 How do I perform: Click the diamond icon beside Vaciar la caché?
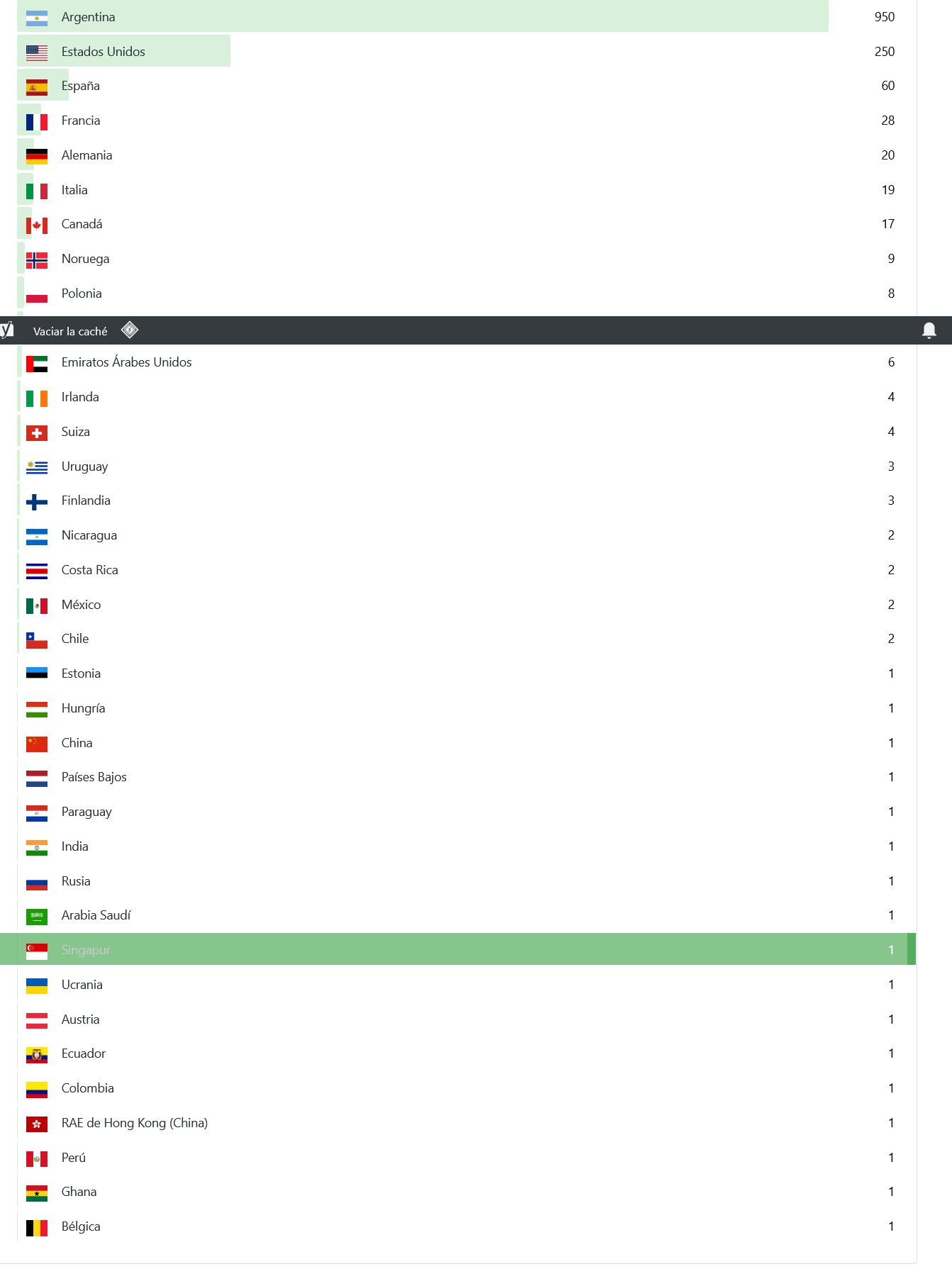pos(130,330)
